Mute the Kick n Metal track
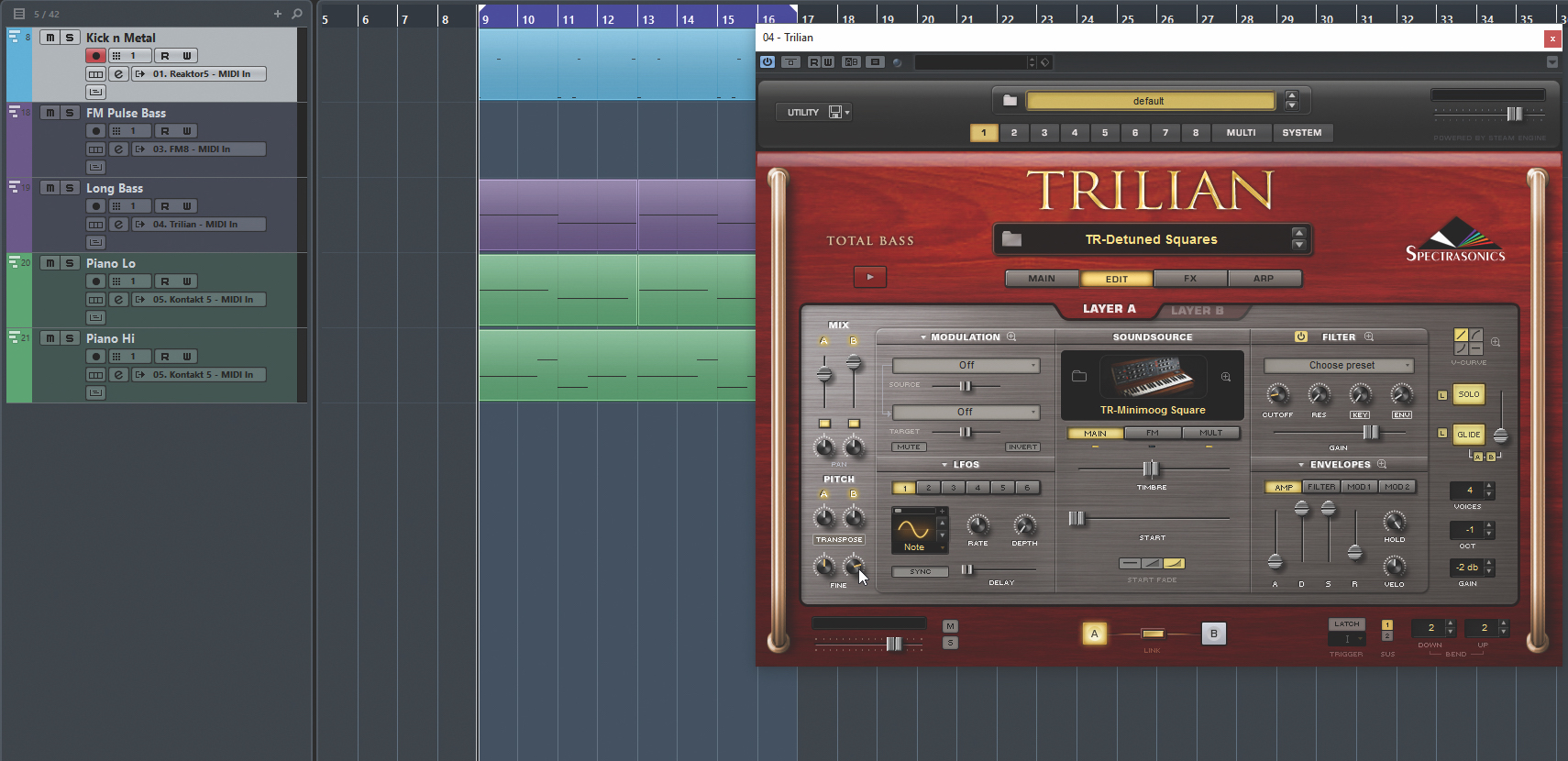 pos(50,38)
